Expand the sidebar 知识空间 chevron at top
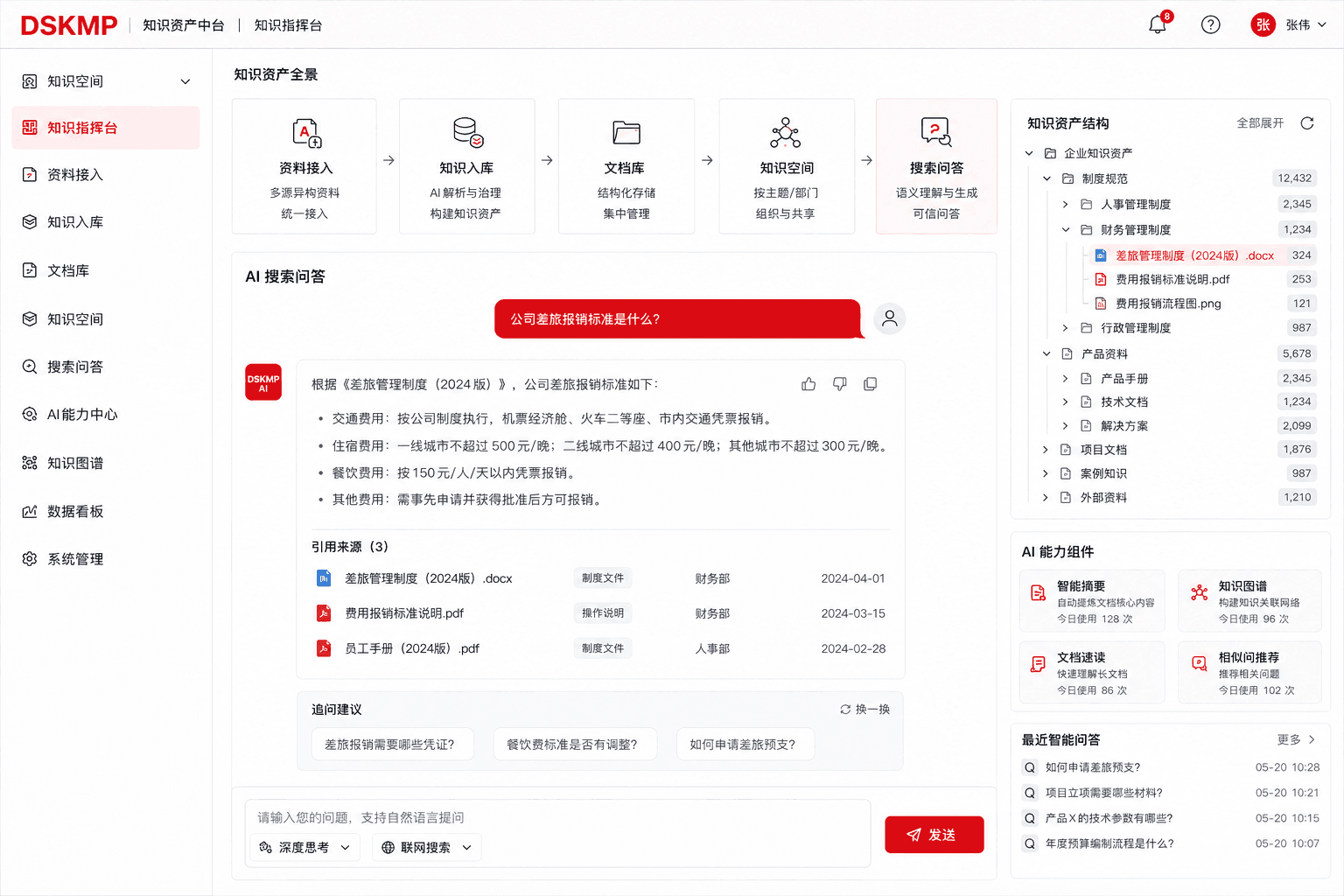 click(185, 81)
